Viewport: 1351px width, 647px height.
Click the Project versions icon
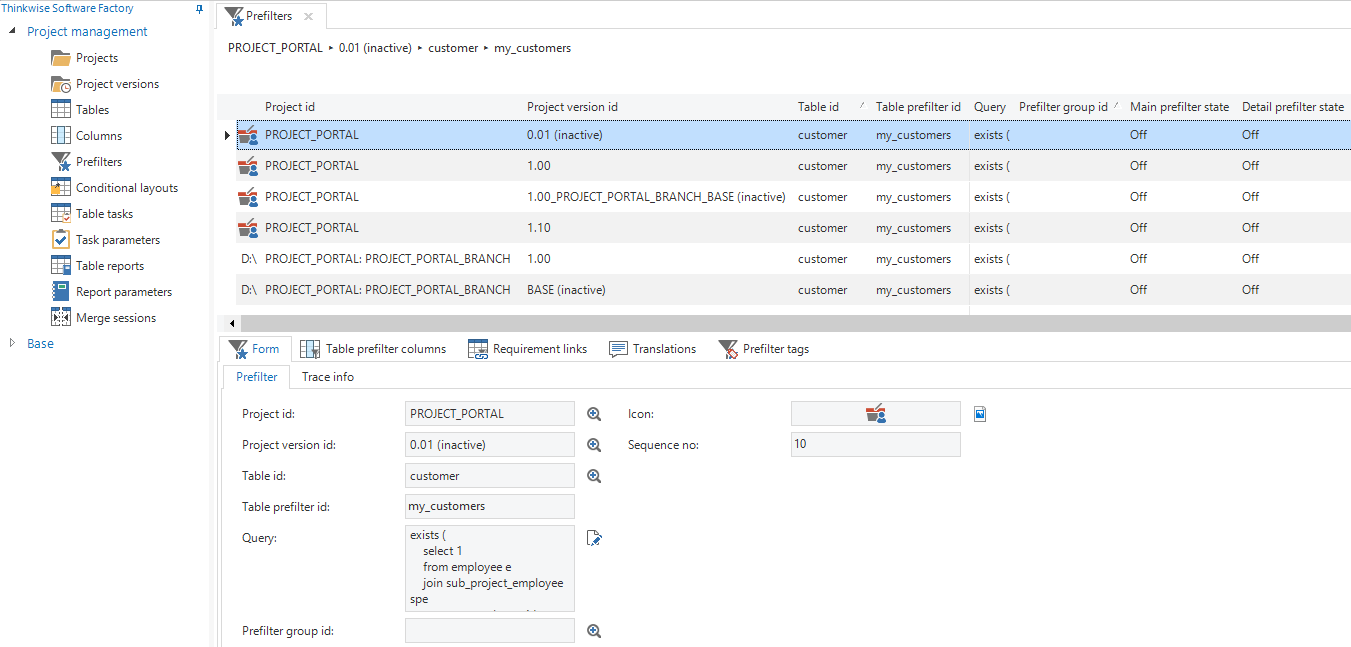[x=60, y=84]
